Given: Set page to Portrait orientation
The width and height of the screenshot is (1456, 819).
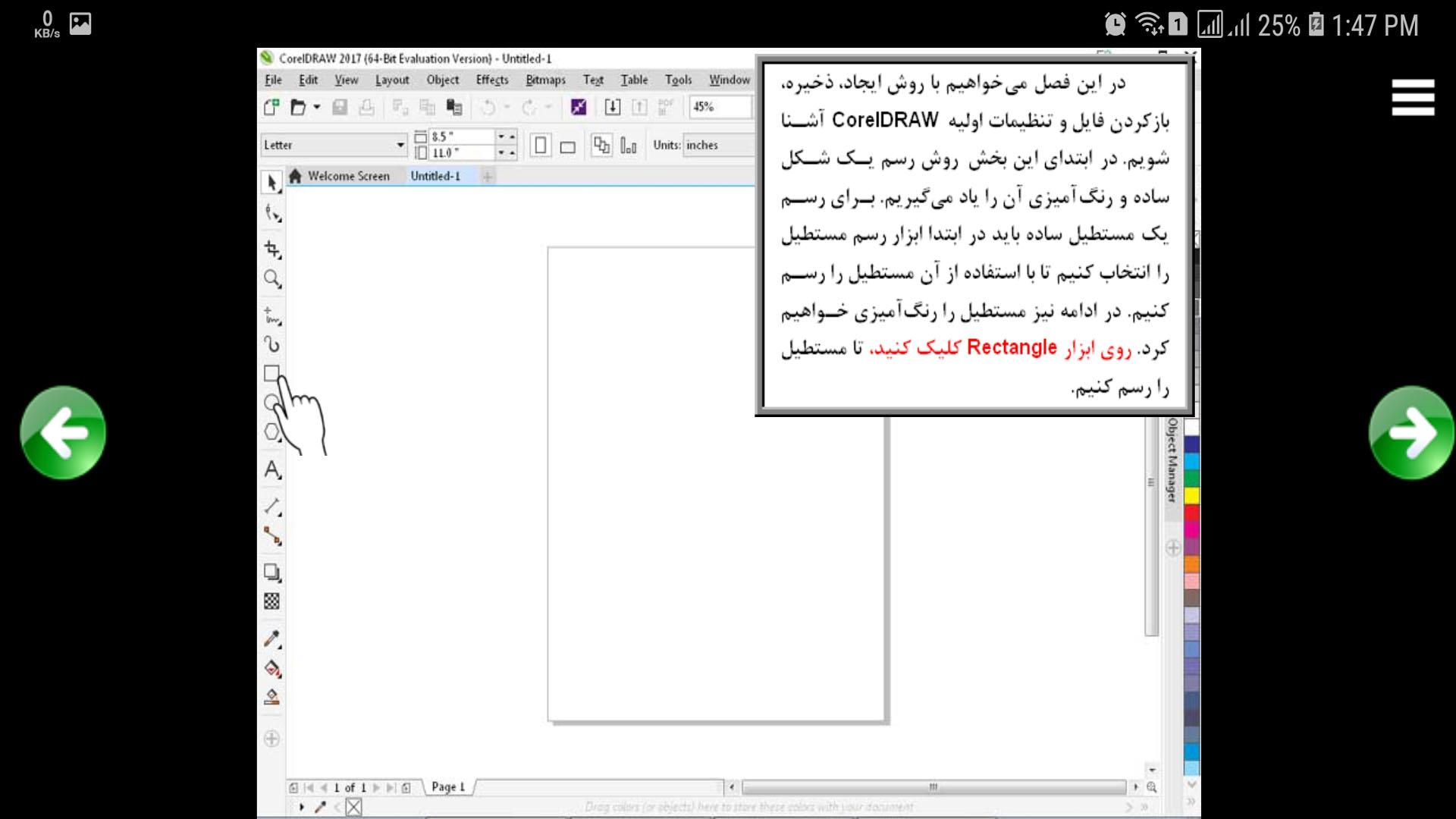Looking at the screenshot, I should click(540, 145).
